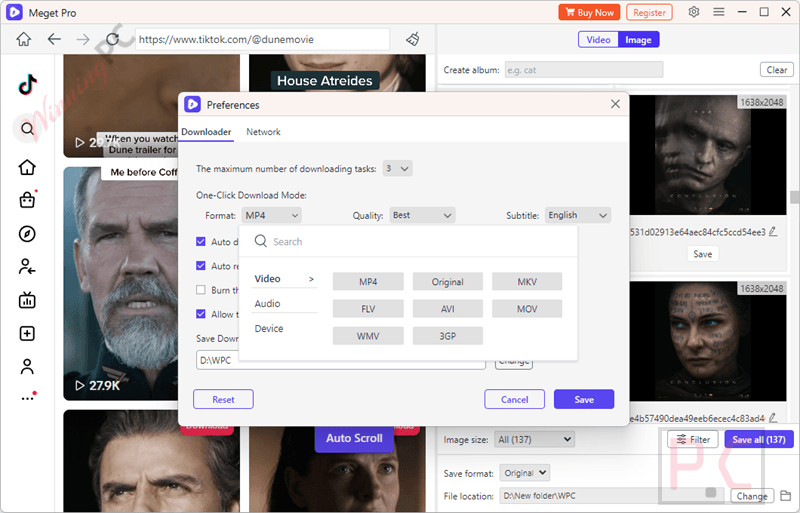Enable the Burn th... checkbox
This screenshot has width=800, height=513.
(201, 290)
